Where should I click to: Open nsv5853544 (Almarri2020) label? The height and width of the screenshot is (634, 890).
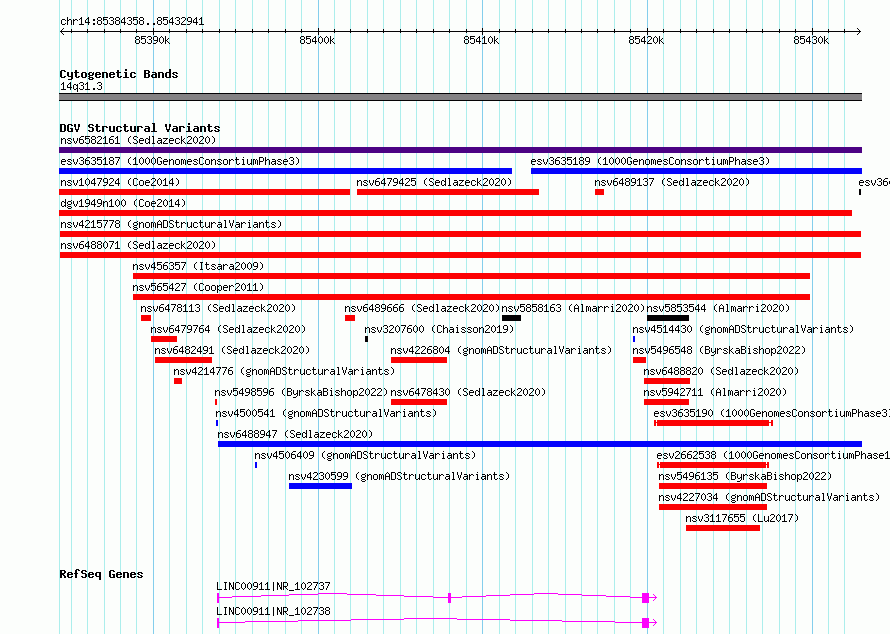(718, 308)
